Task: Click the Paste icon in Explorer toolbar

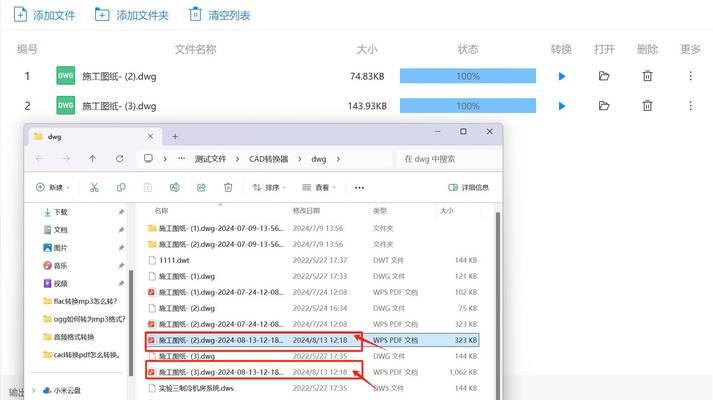Action: tap(148, 187)
